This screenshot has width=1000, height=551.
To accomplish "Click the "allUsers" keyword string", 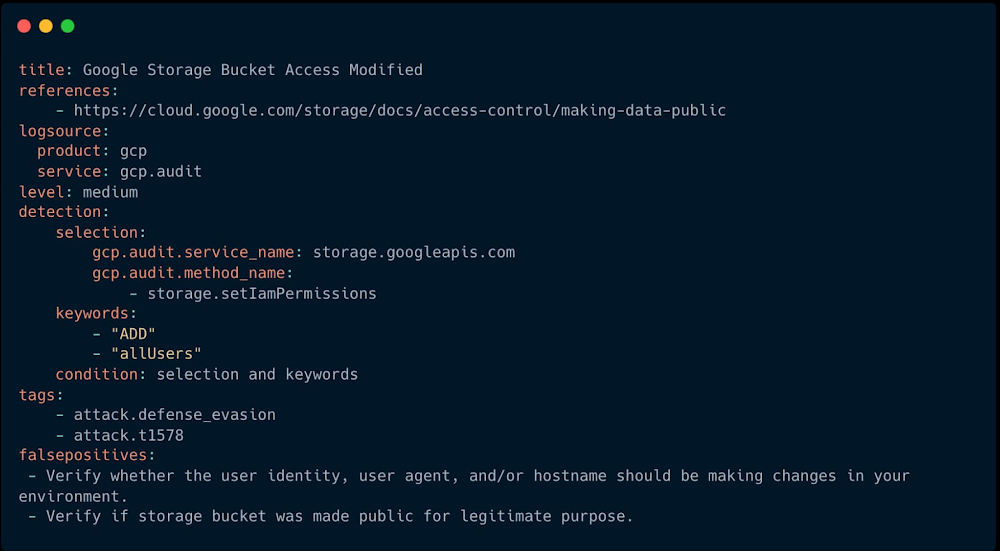I will pos(156,353).
